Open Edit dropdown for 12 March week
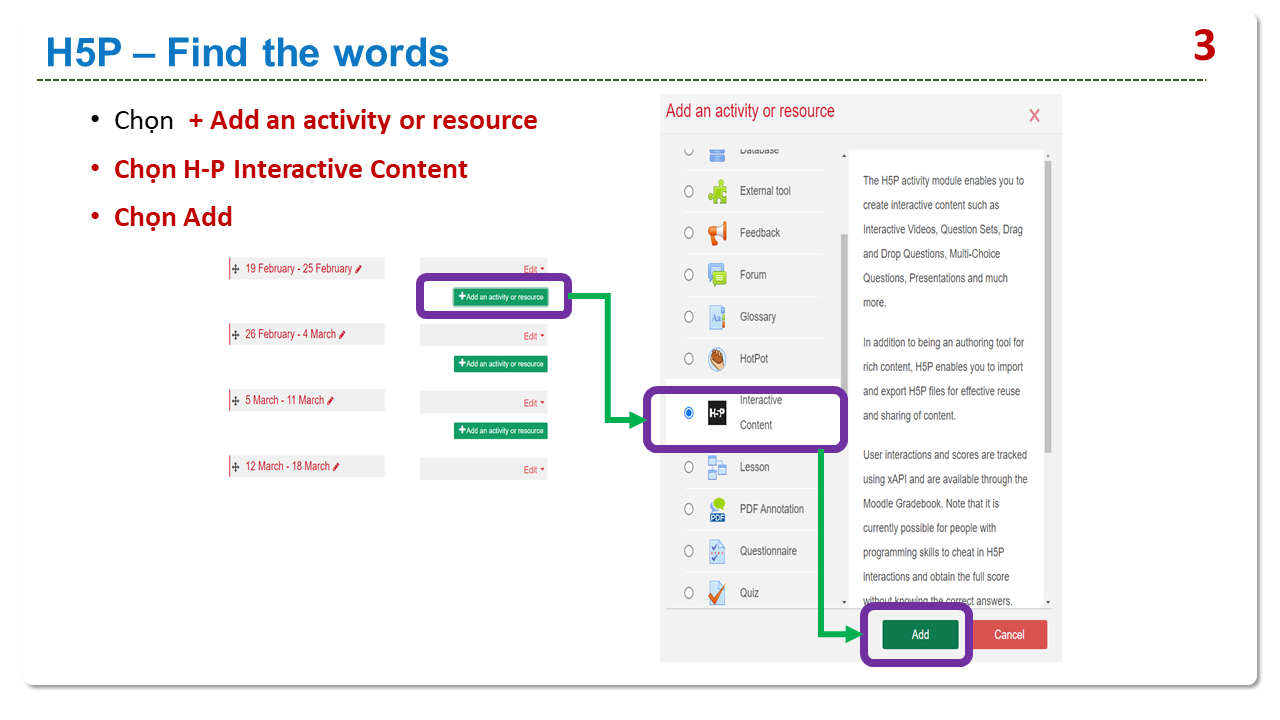The height and width of the screenshot is (720, 1280). tap(534, 470)
